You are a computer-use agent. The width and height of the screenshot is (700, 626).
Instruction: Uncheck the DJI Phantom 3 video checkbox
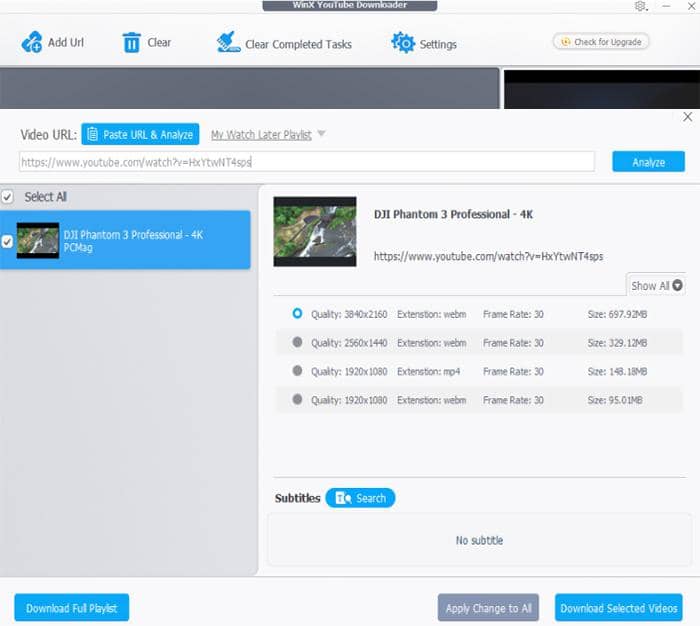point(7,241)
